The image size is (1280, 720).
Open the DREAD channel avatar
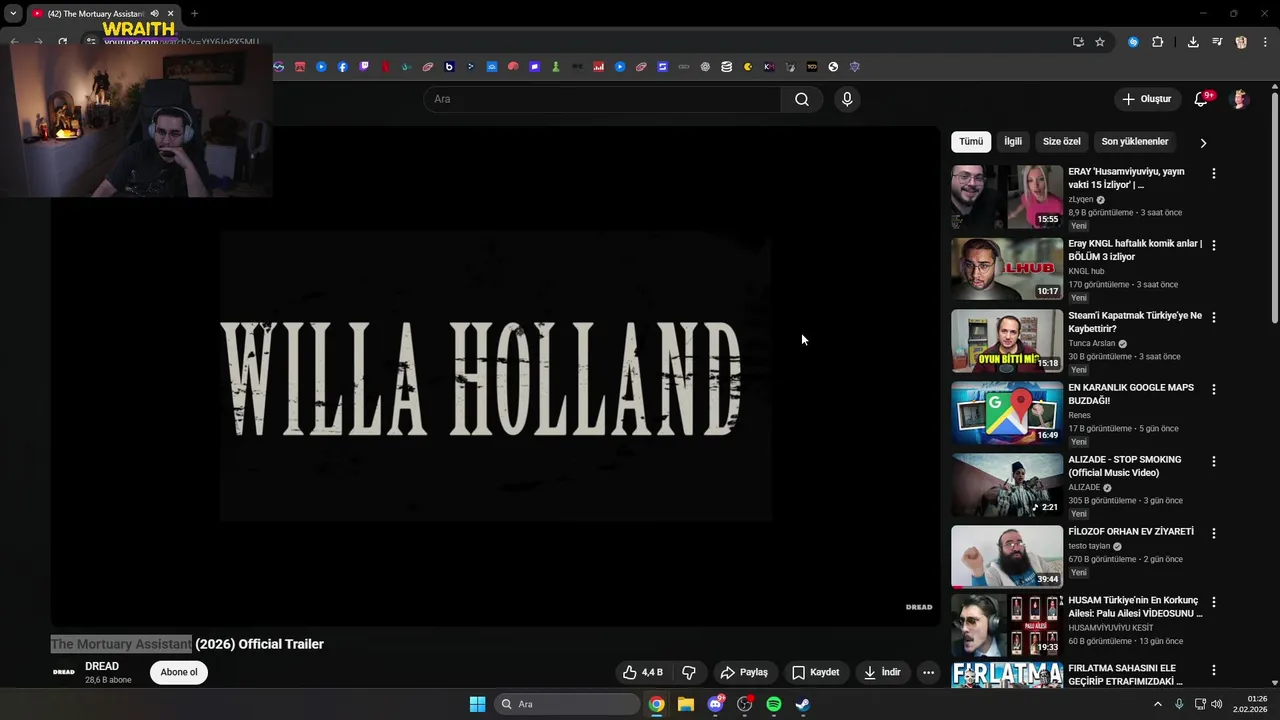click(x=64, y=672)
